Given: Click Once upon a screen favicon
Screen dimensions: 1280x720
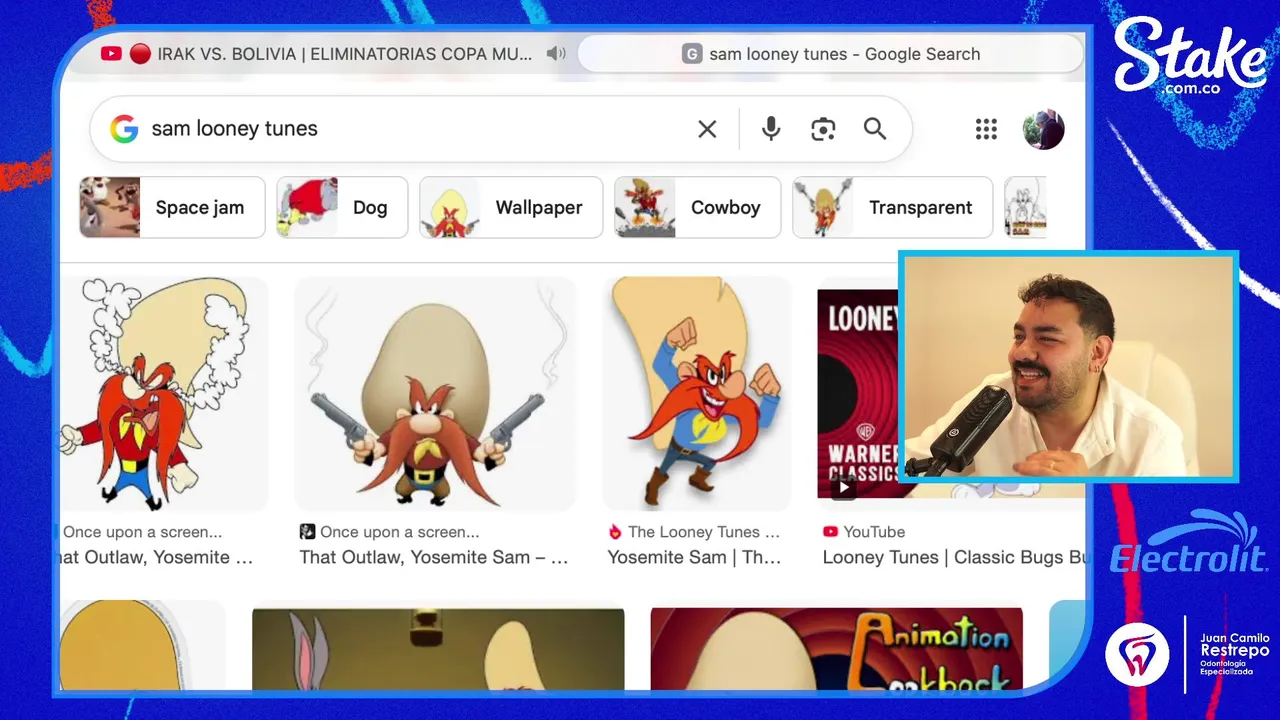Looking at the screenshot, I should pos(307,532).
